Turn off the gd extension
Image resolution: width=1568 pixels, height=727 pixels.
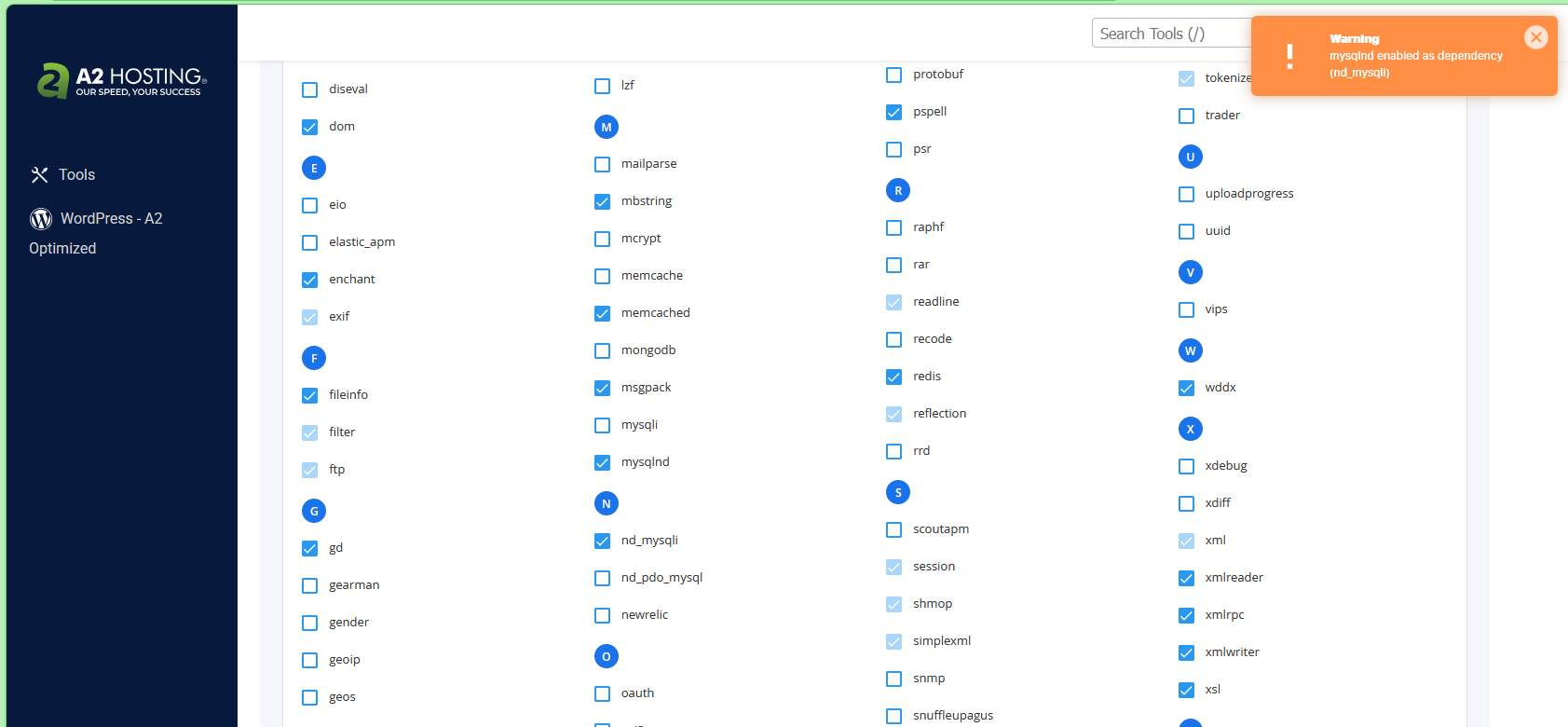point(310,548)
